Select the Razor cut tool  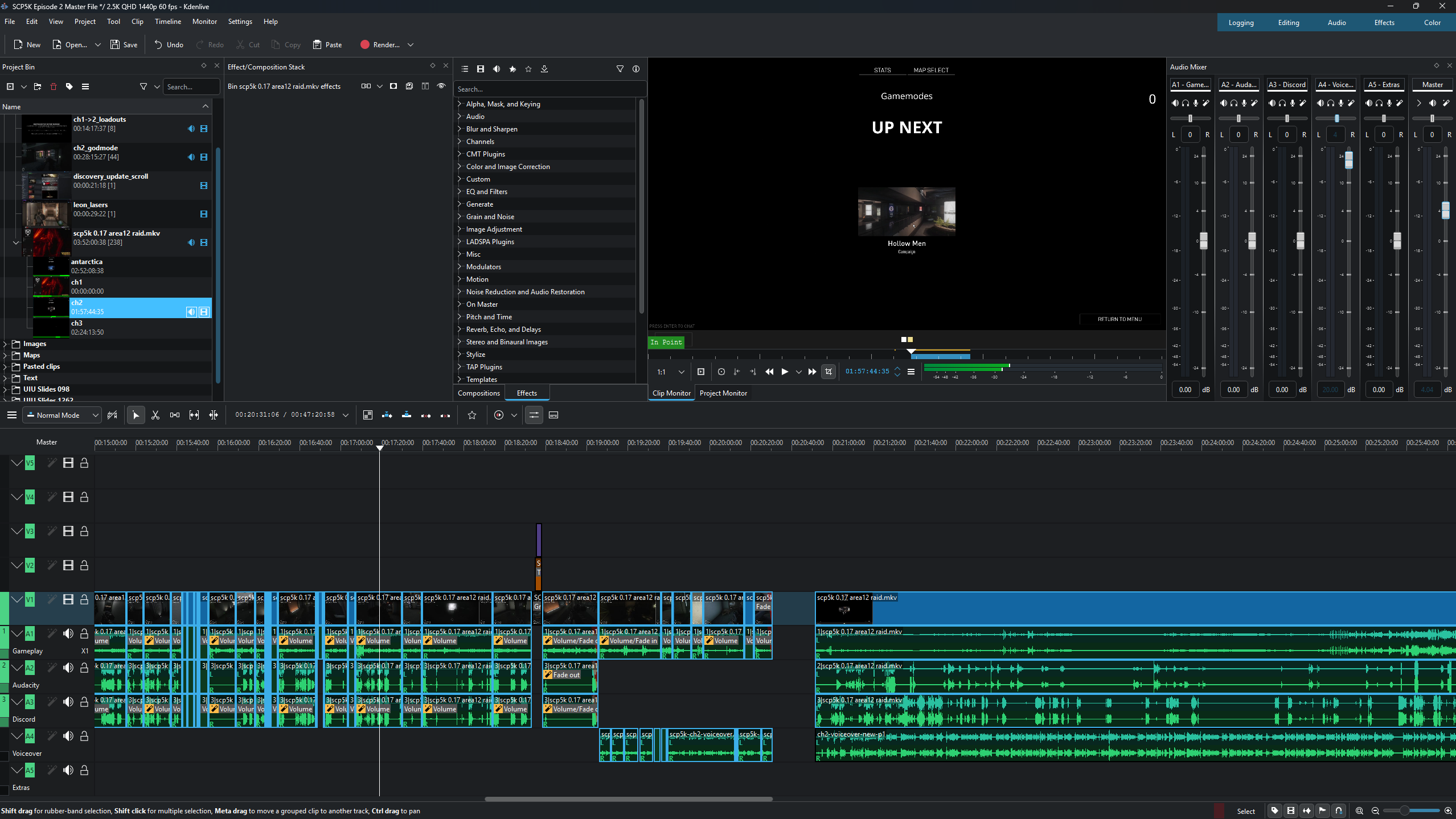(x=155, y=415)
